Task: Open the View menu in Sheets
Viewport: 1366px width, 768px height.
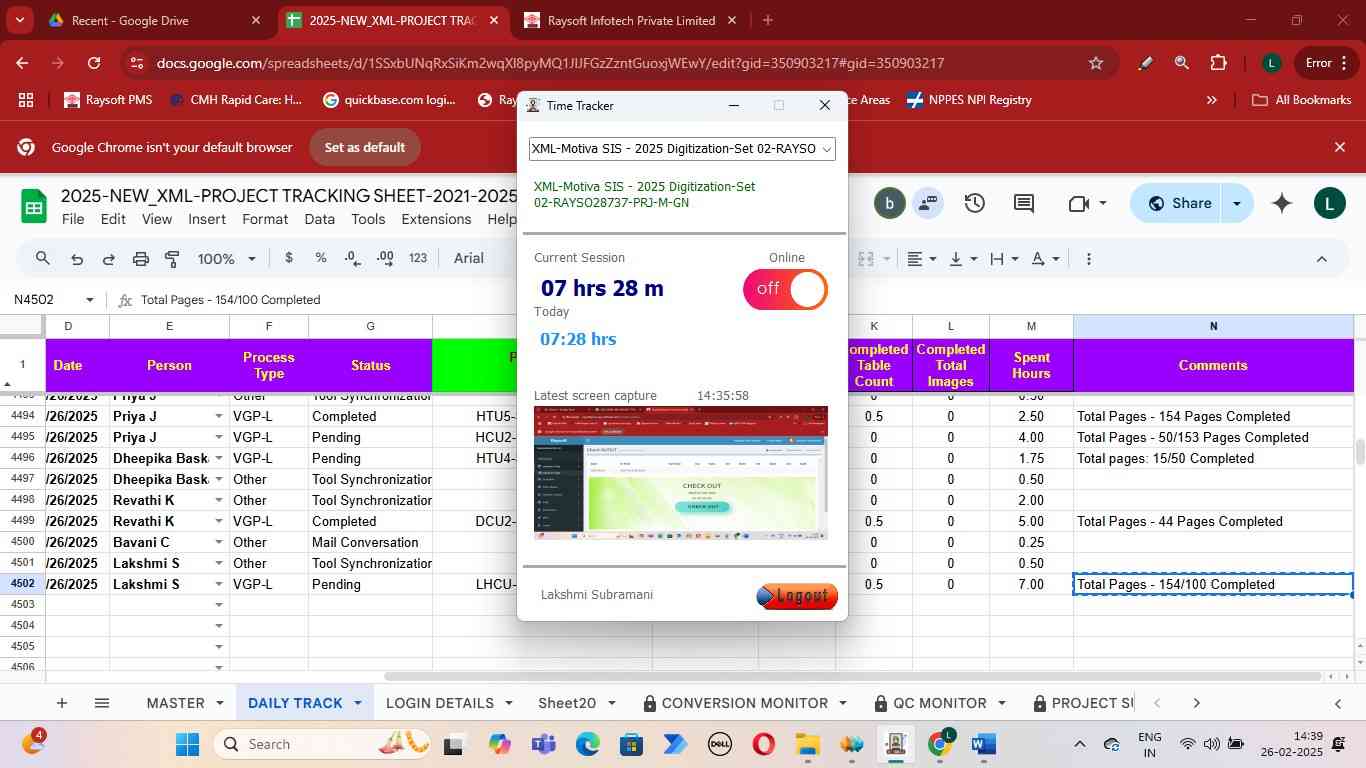Action: coord(157,219)
